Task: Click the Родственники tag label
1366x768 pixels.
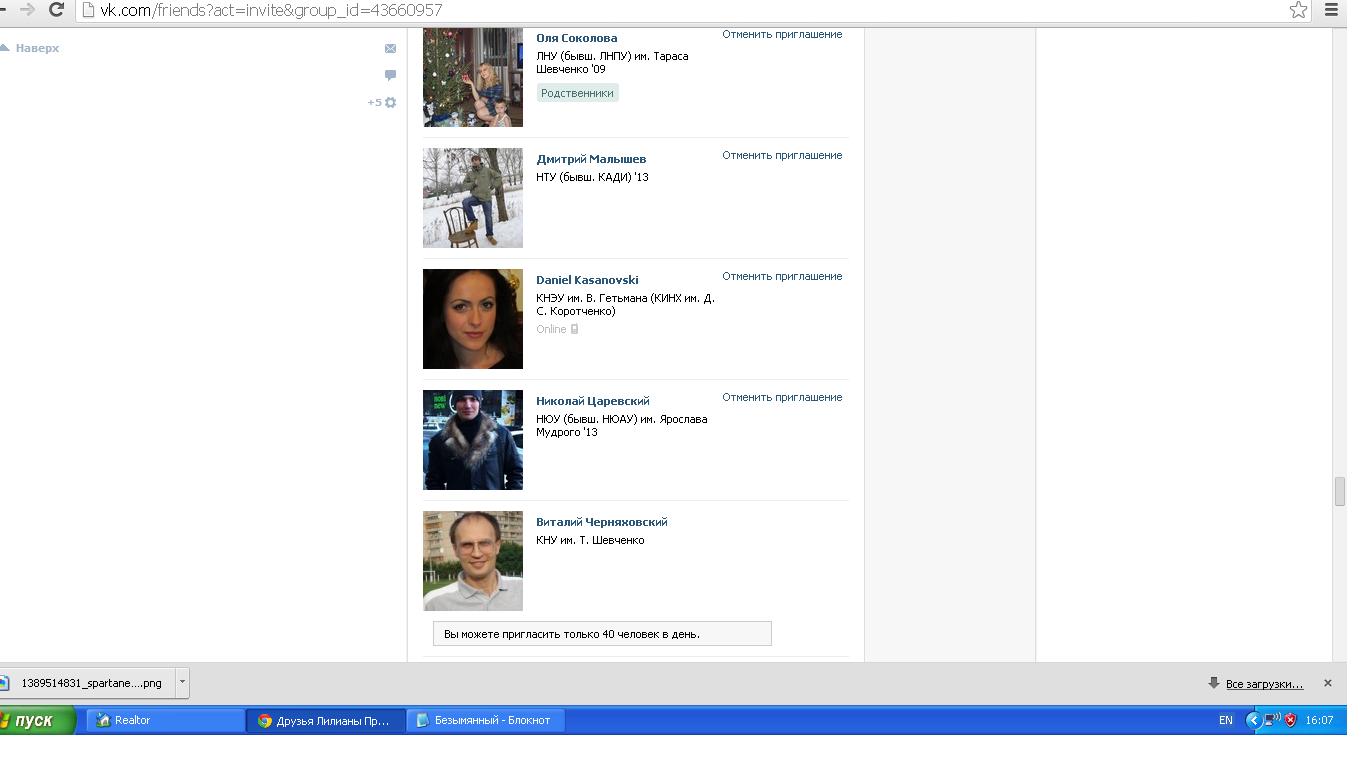Action: click(577, 93)
